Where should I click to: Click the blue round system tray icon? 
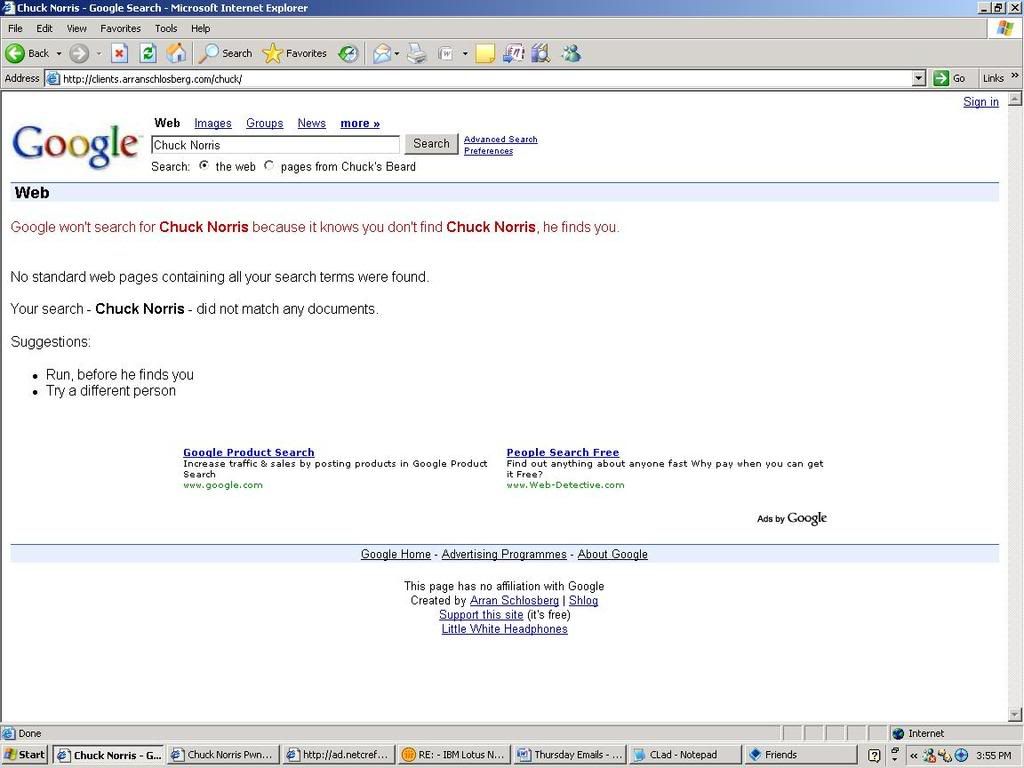coord(961,756)
